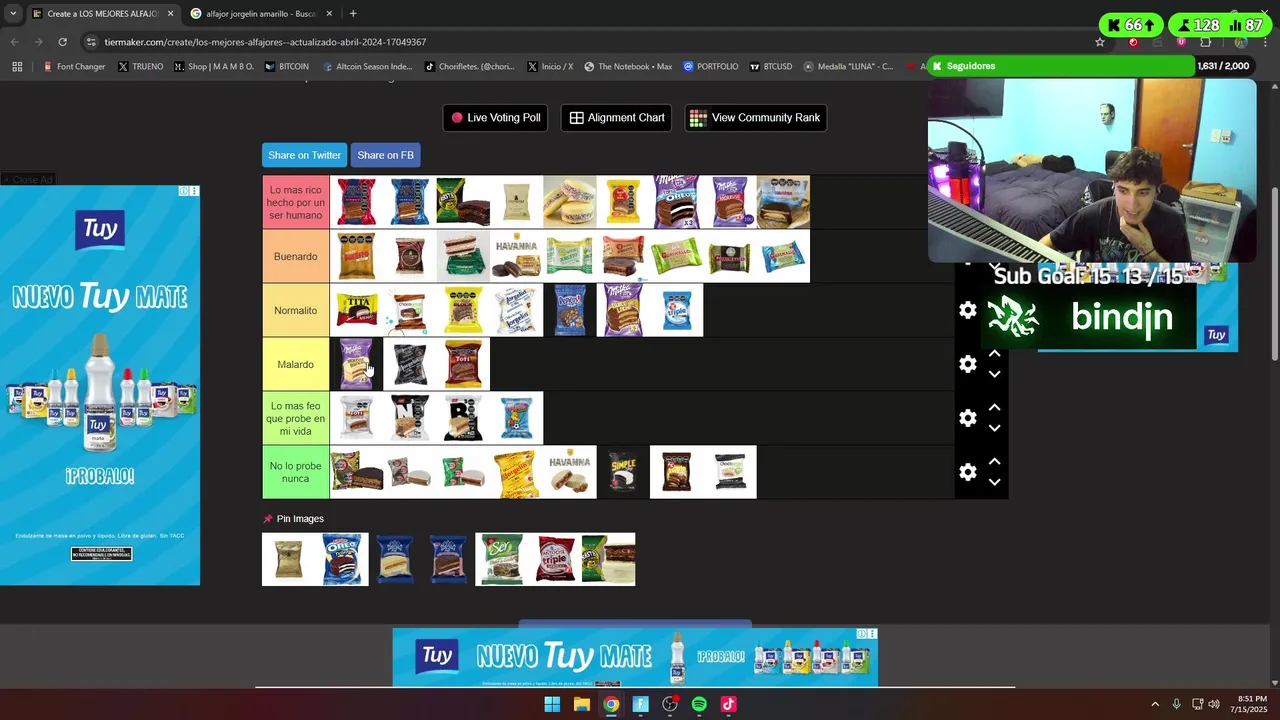Screen dimensions: 1280x720
Task: Open Spotify from the taskbar
Action: [699, 704]
